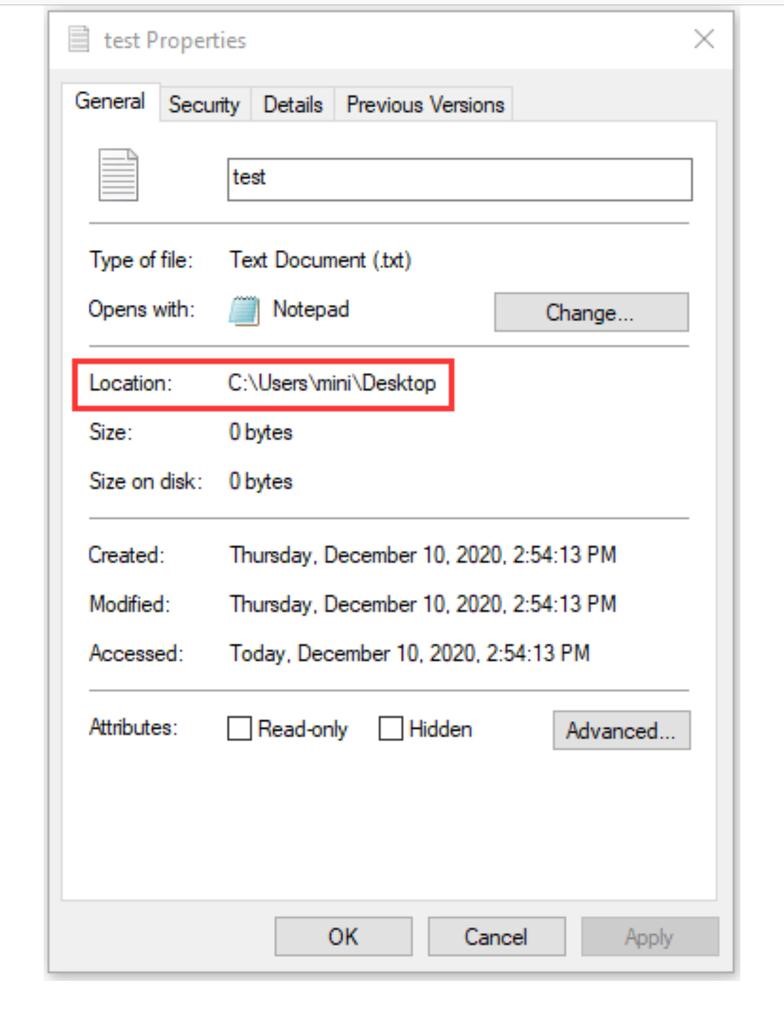784x1024 pixels.
Task: Click the Location: label
Action: pyautogui.click(x=131, y=383)
